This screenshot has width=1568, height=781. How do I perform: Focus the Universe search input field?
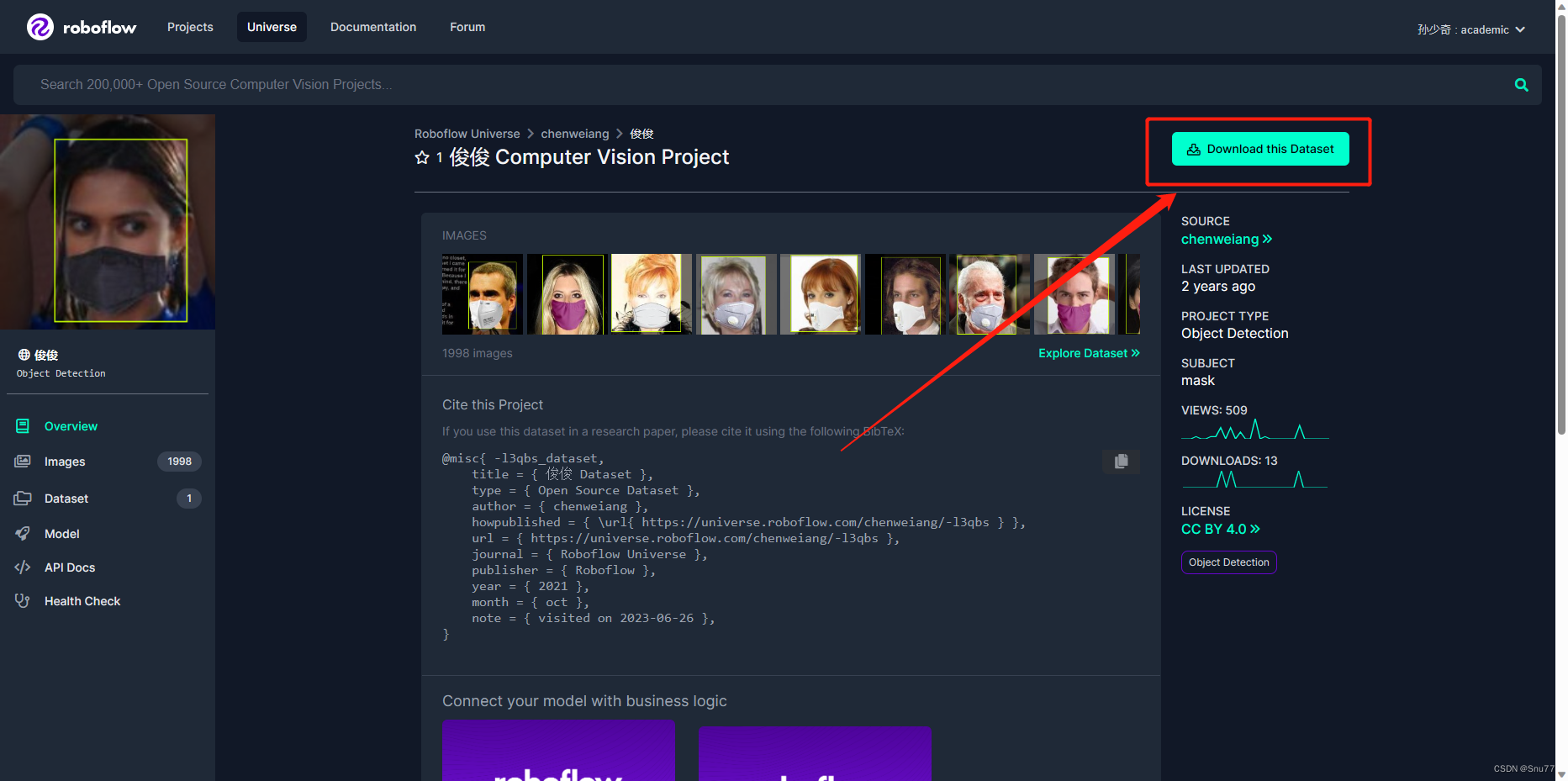(x=777, y=85)
